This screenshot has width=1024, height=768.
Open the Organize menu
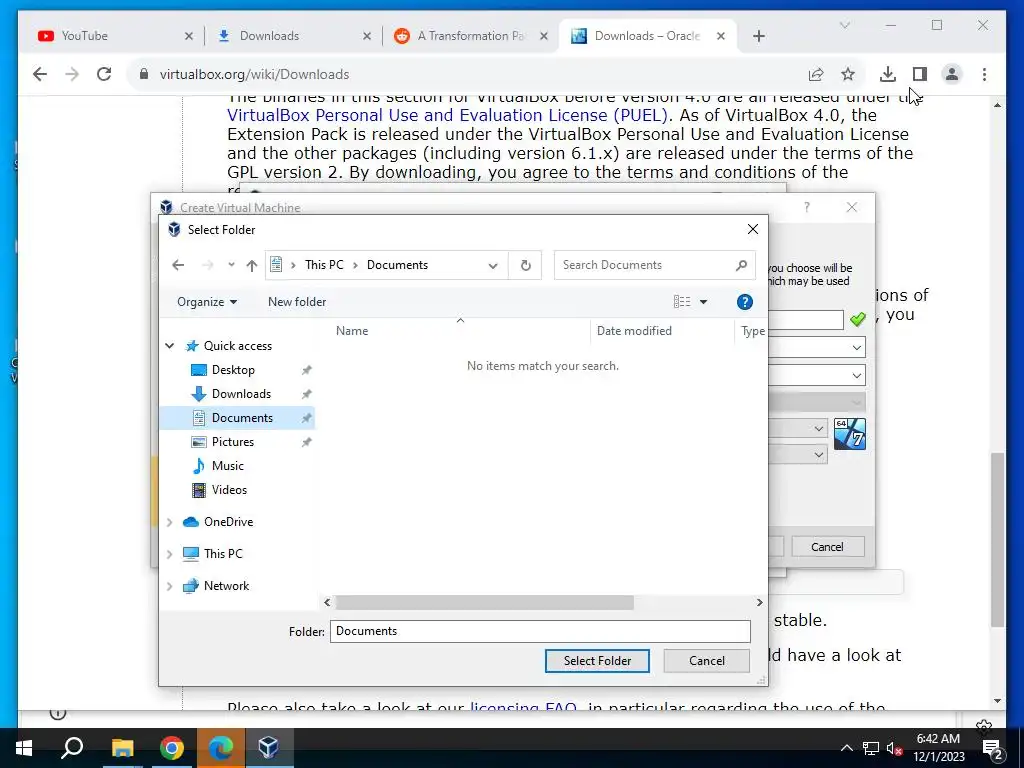207,302
